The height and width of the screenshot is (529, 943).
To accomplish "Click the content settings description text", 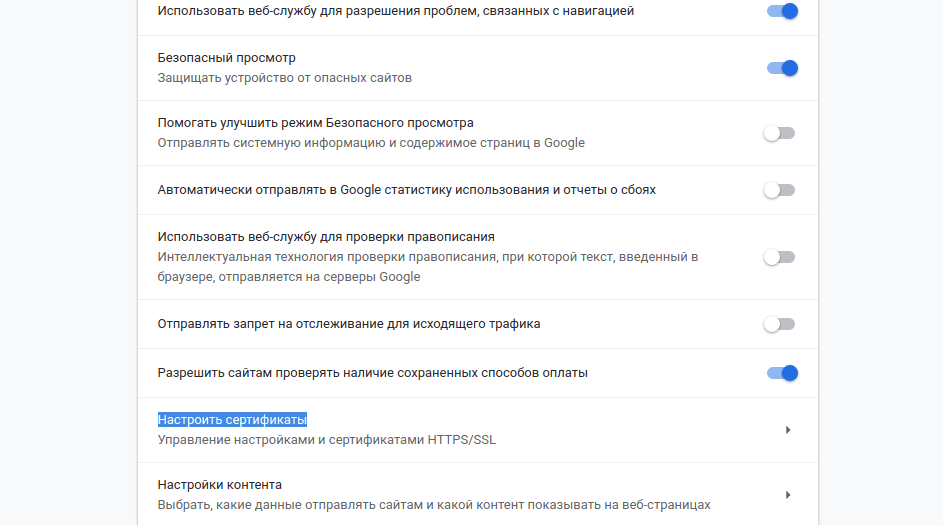I will coord(434,505).
